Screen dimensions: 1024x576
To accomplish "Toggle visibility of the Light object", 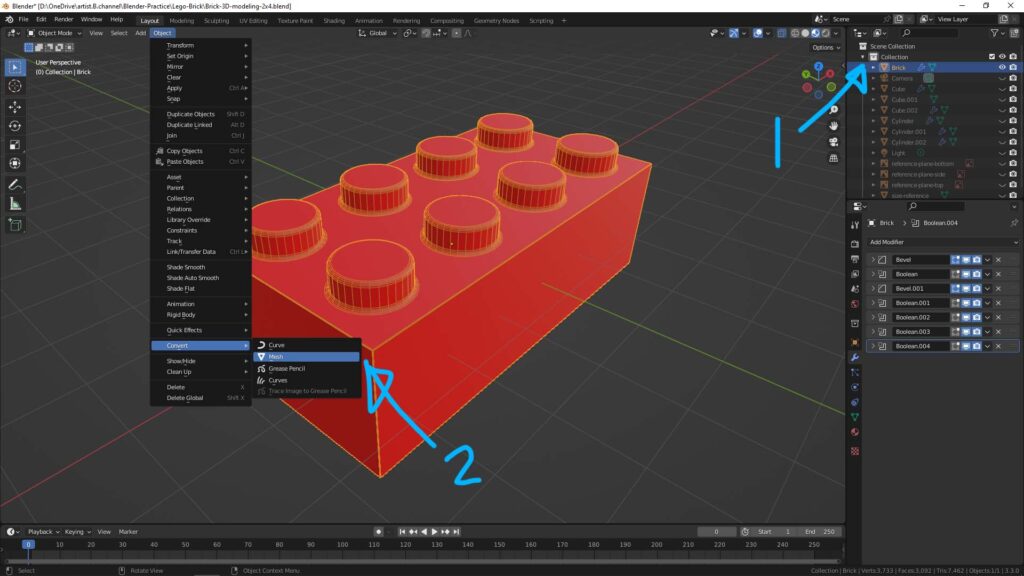I will (1002, 153).
